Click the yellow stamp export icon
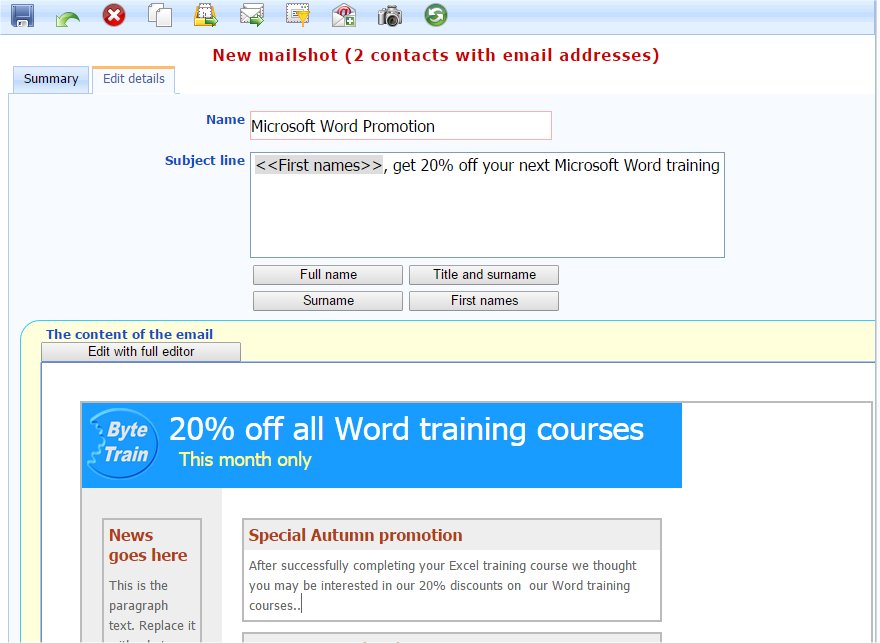Image resolution: width=880 pixels, height=643 pixels. [206, 16]
